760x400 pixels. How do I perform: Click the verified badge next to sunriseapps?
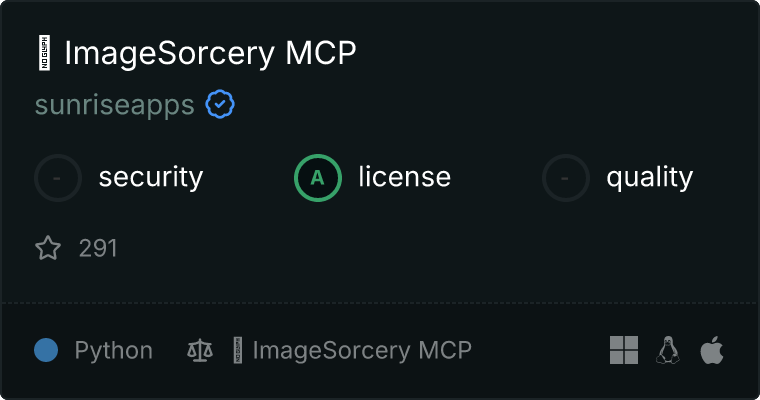click(x=220, y=104)
